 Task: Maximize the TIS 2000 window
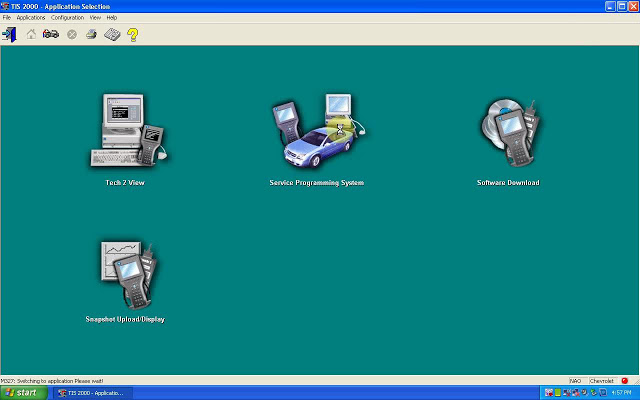click(x=622, y=6)
